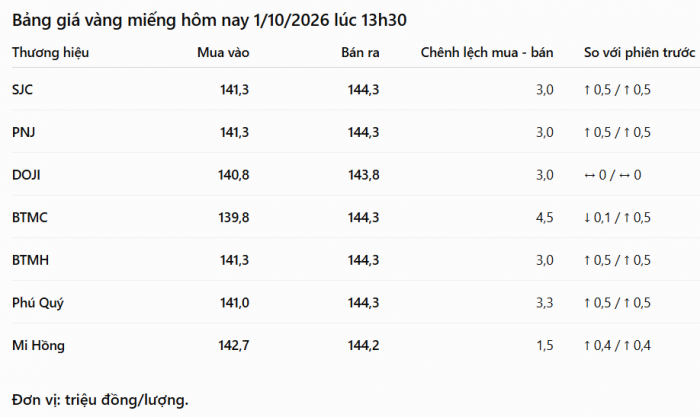Click Mi Hồng sell price 144,2

point(363,346)
